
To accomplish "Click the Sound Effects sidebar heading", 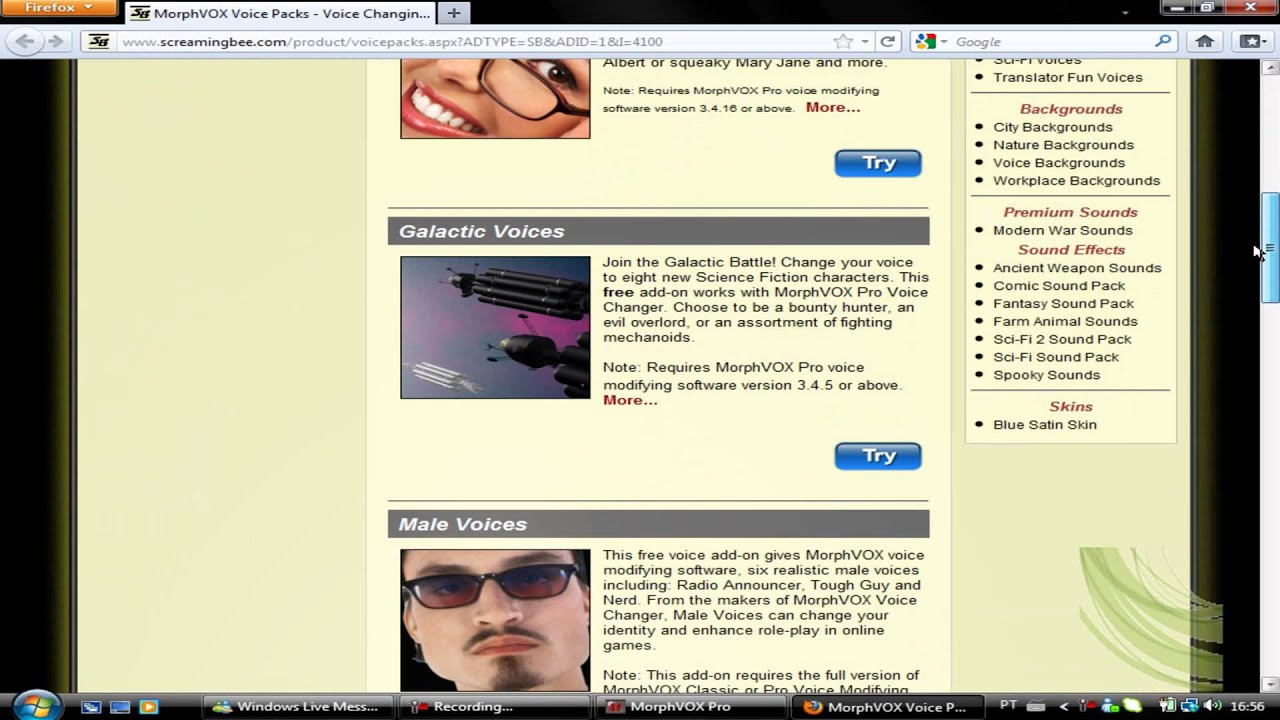I will (1071, 250).
